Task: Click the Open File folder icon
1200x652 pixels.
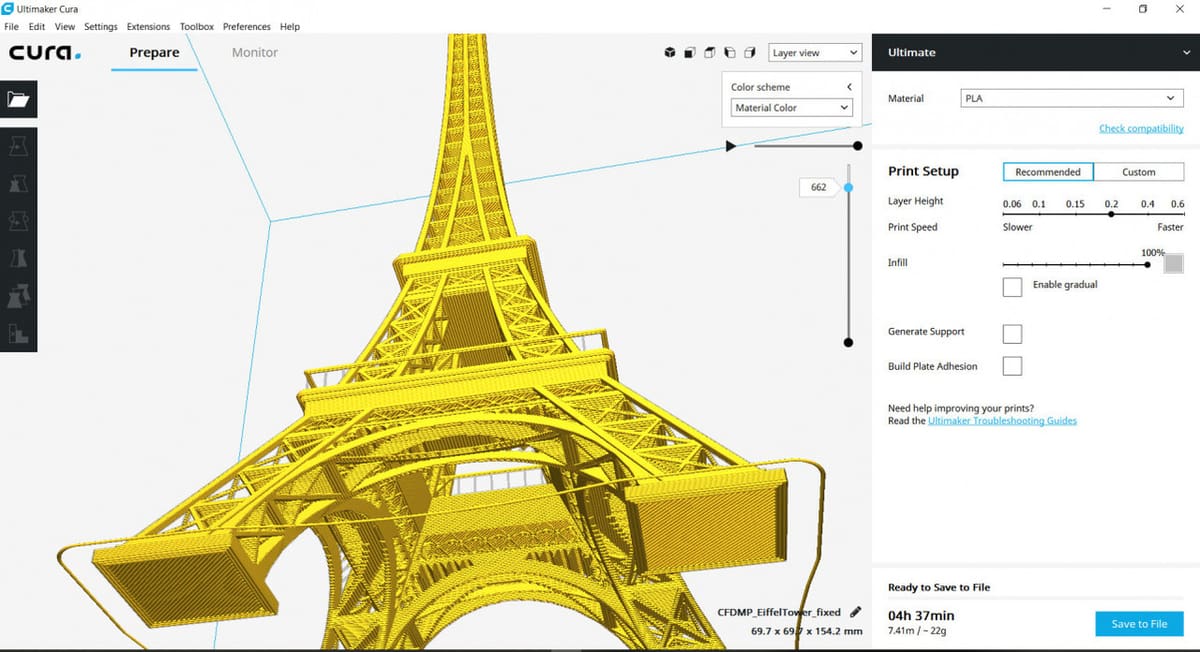Action: [x=19, y=100]
